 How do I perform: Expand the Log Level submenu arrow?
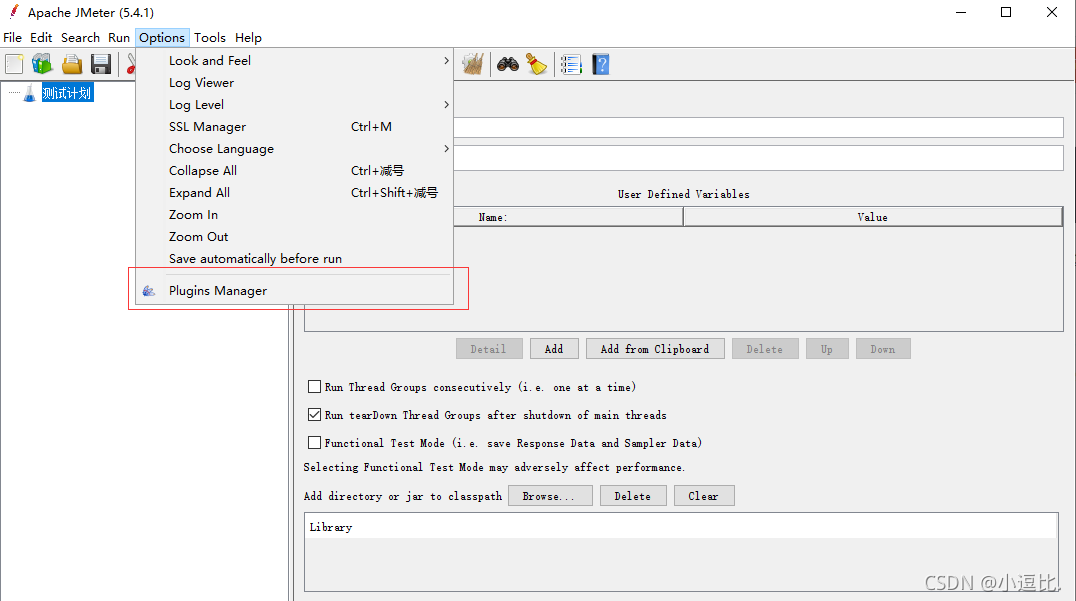click(x=446, y=104)
